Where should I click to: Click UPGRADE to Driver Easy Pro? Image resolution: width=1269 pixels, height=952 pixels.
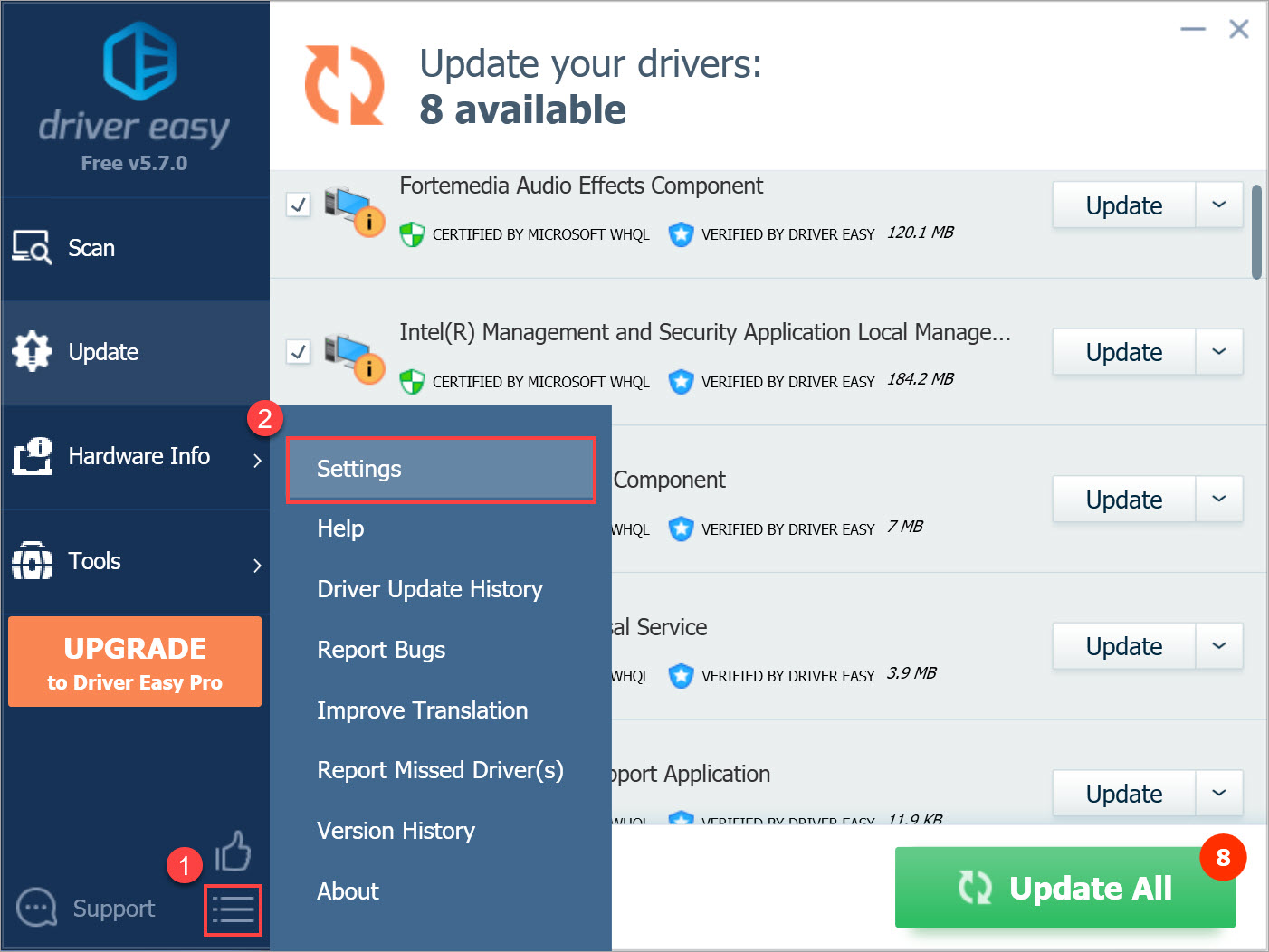[x=135, y=662]
